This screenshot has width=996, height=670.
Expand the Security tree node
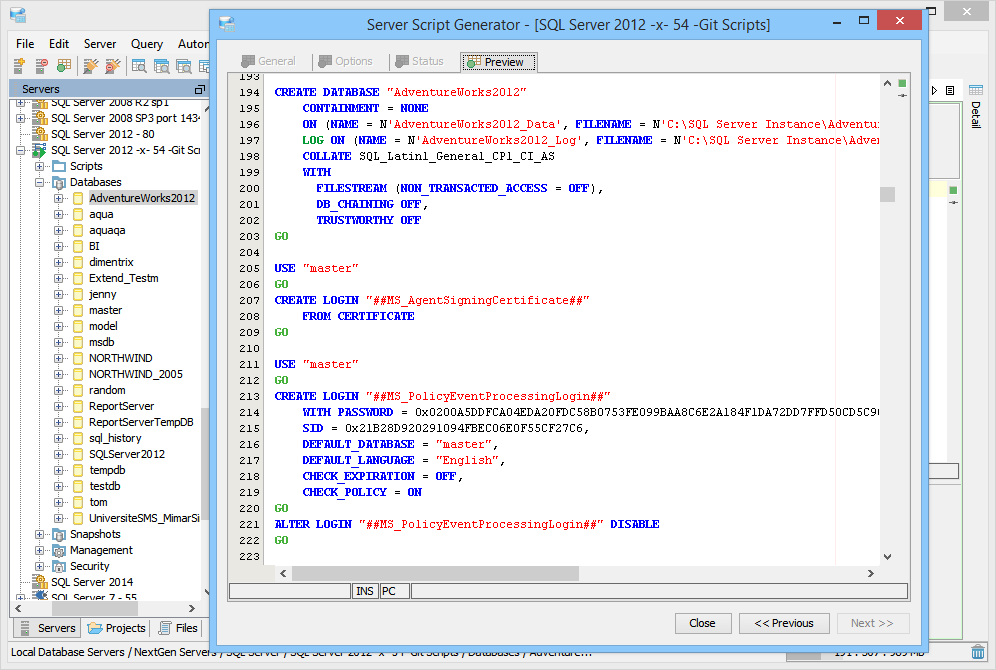click(x=39, y=566)
